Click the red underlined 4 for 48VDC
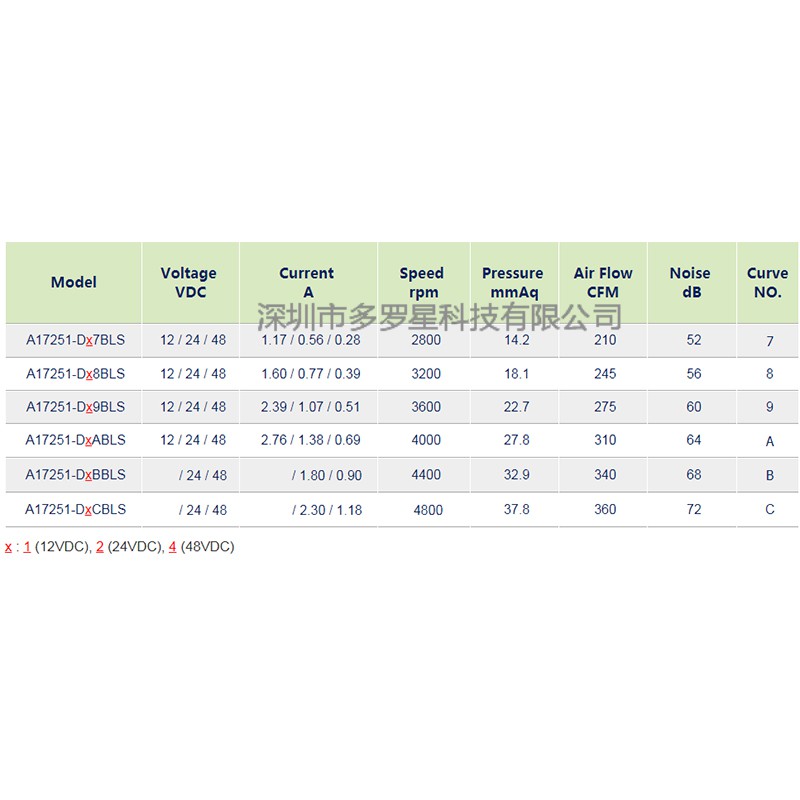 tap(173, 547)
